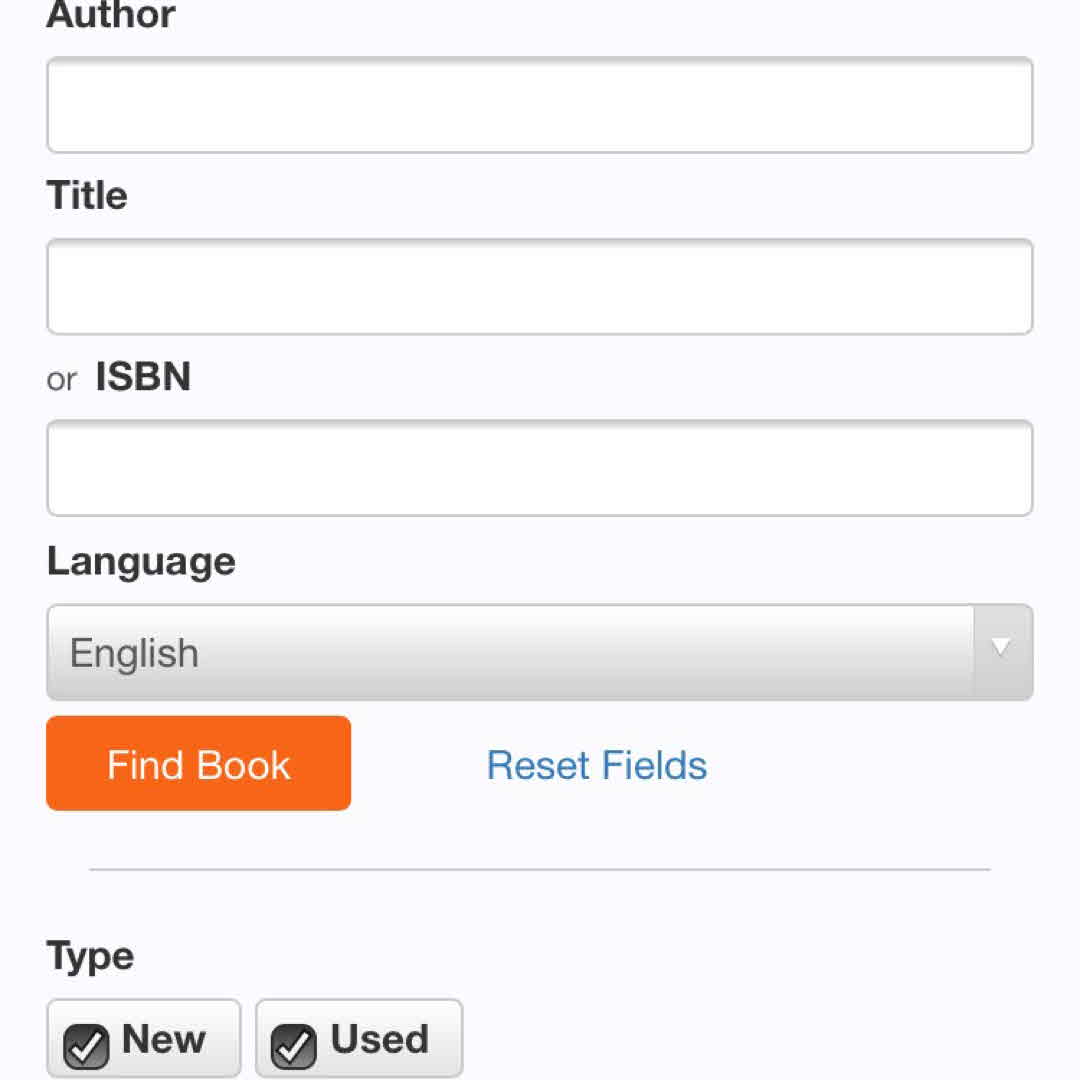The image size is (1080, 1080).
Task: Click the Language field label
Action: (x=141, y=560)
